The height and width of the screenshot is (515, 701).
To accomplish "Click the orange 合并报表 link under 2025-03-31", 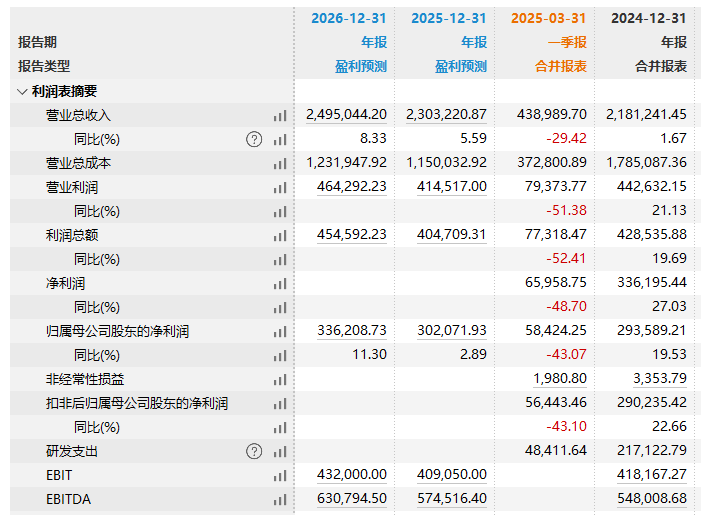I will (x=561, y=66).
